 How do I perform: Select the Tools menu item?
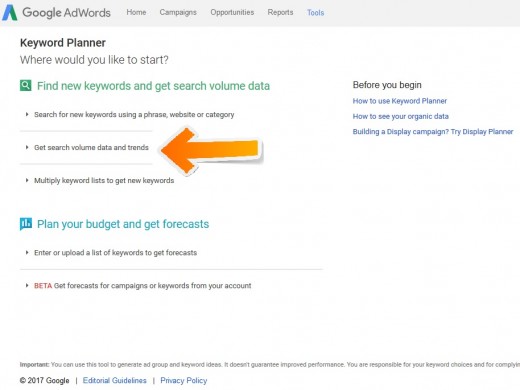click(x=315, y=13)
